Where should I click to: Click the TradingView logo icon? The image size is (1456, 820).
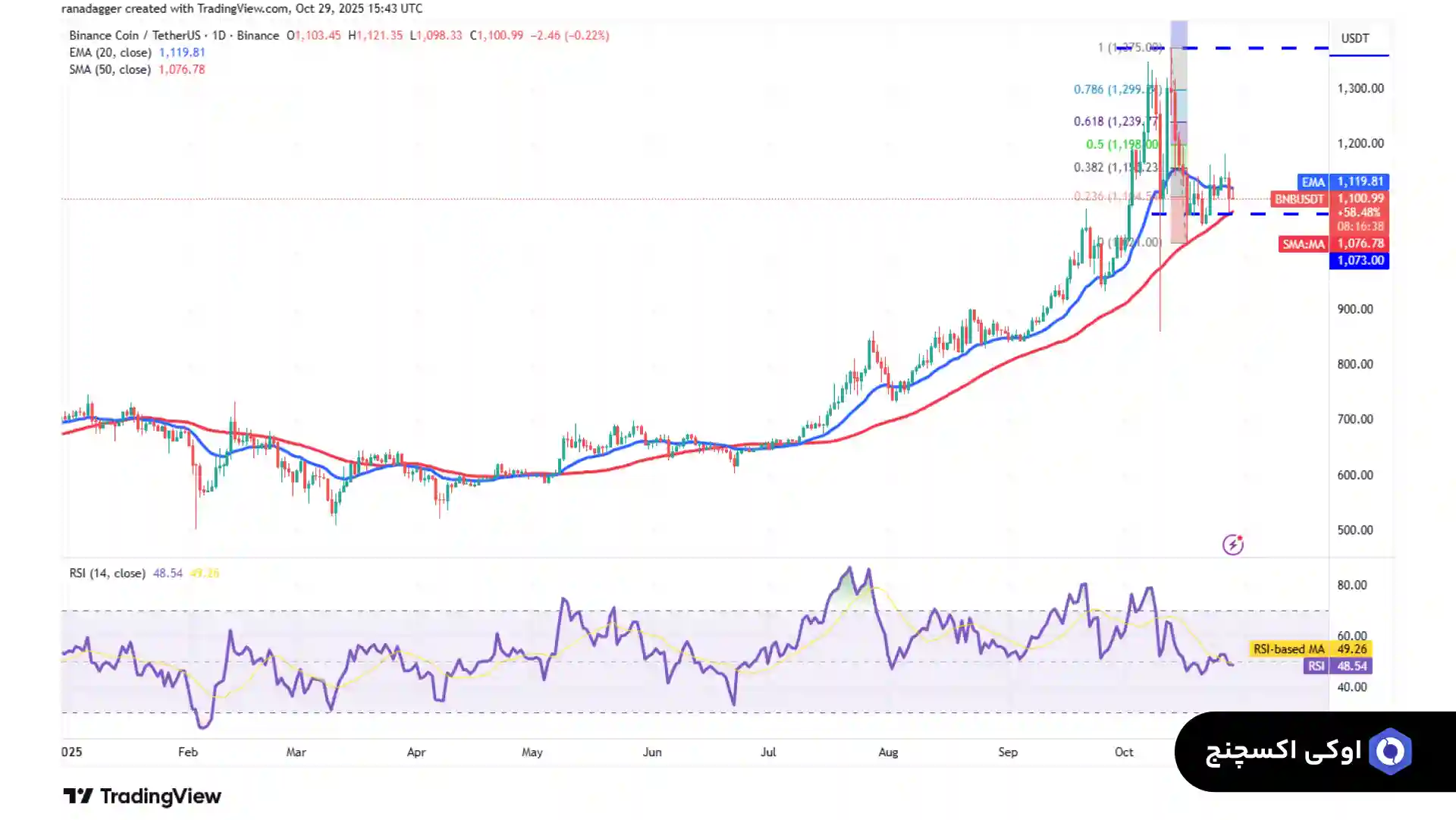pyautogui.click(x=77, y=796)
